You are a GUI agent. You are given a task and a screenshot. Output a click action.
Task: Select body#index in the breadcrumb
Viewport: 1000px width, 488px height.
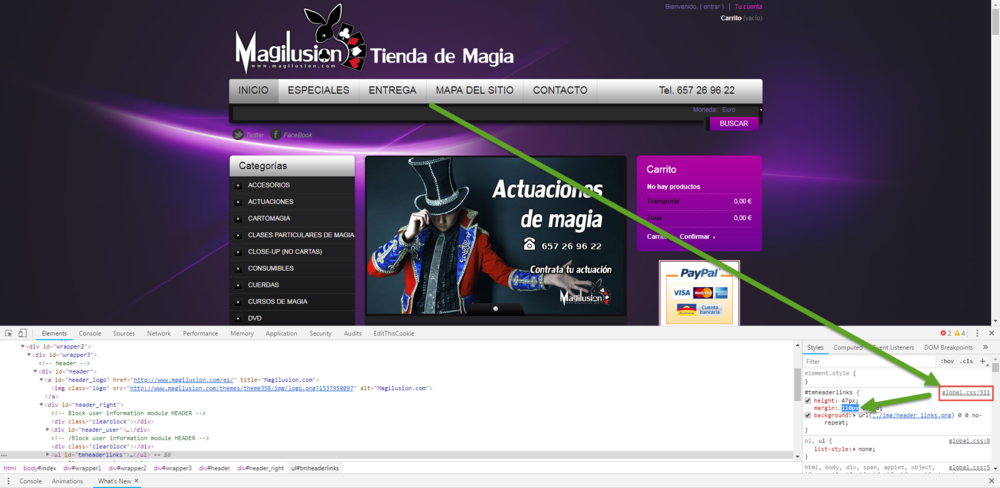[x=40, y=468]
